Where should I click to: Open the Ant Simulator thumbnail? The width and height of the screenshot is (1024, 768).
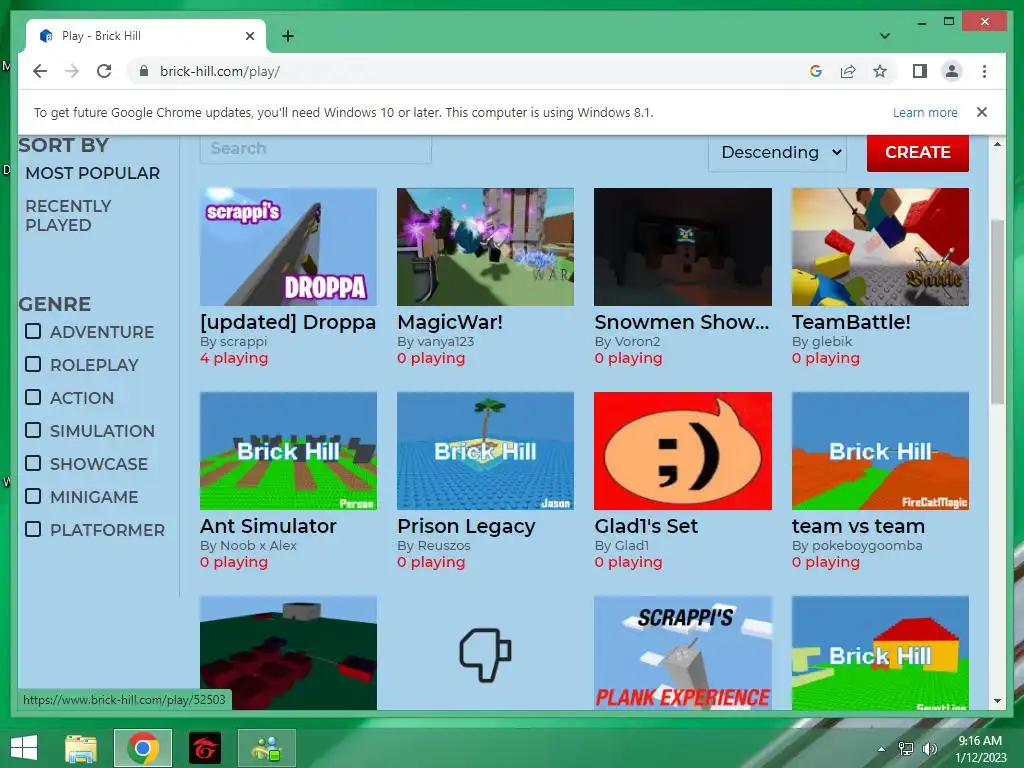tap(288, 451)
